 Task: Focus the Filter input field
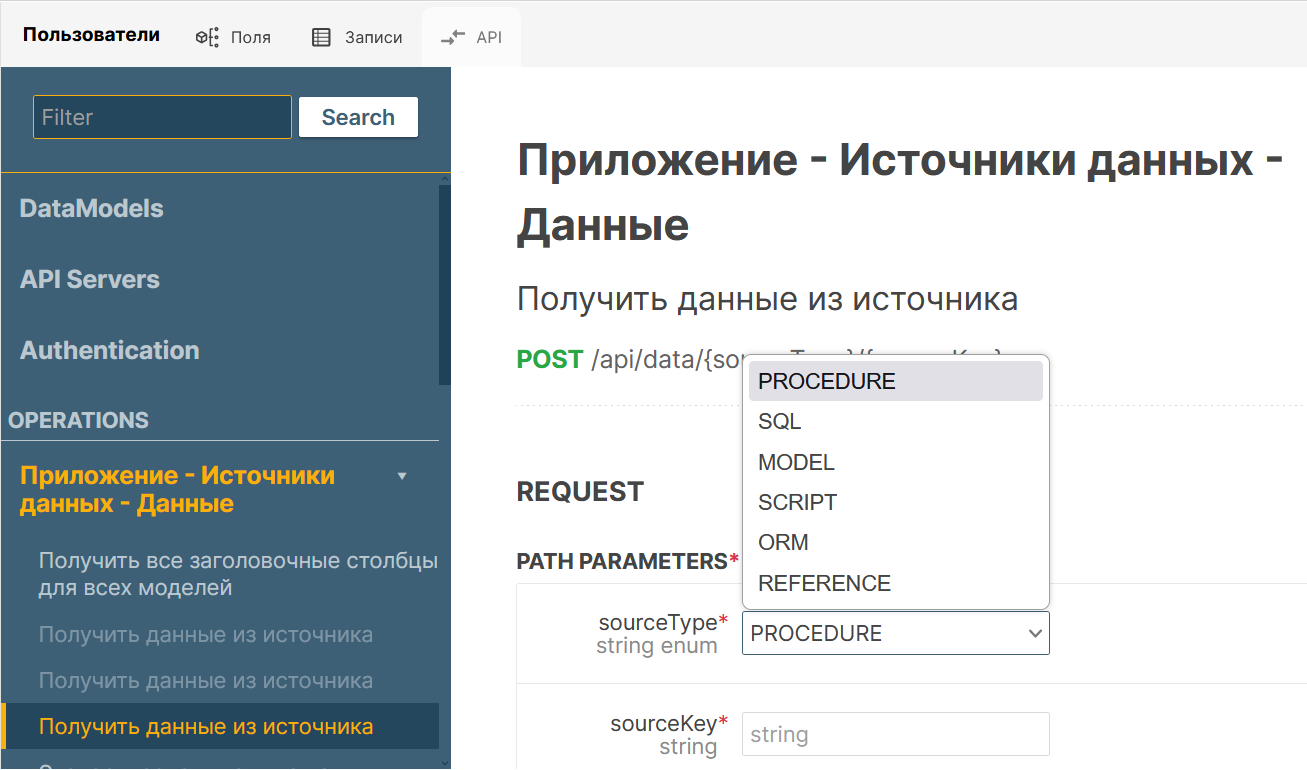162,117
